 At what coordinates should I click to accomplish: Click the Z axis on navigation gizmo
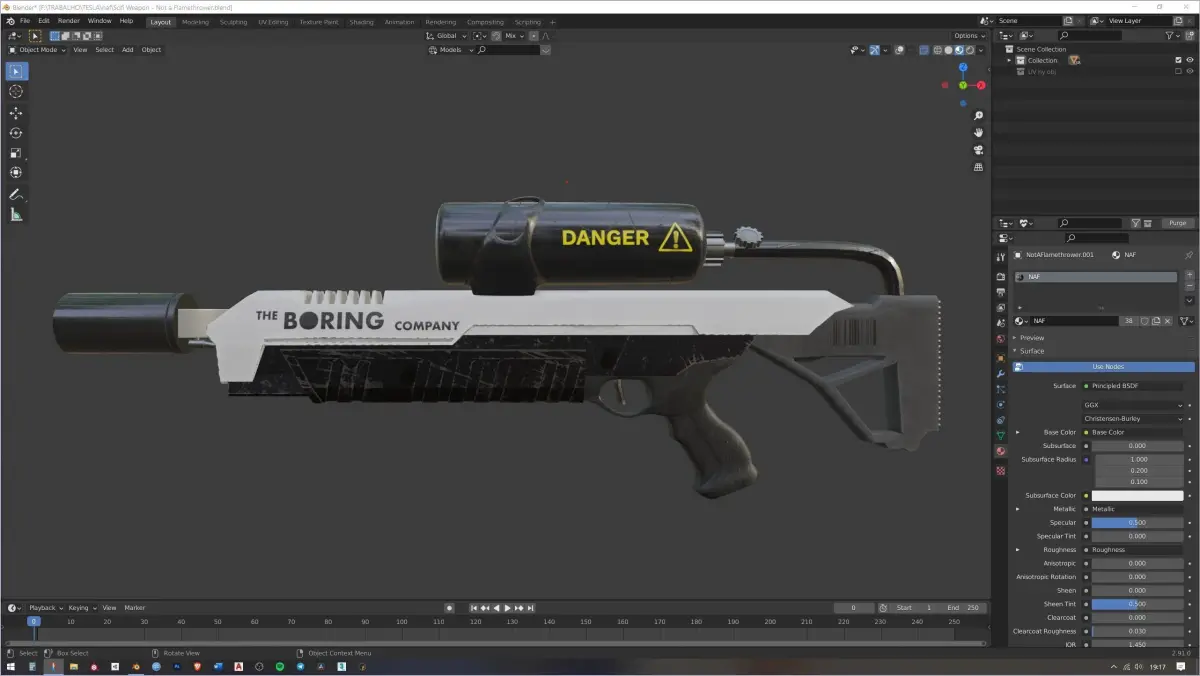(963, 67)
